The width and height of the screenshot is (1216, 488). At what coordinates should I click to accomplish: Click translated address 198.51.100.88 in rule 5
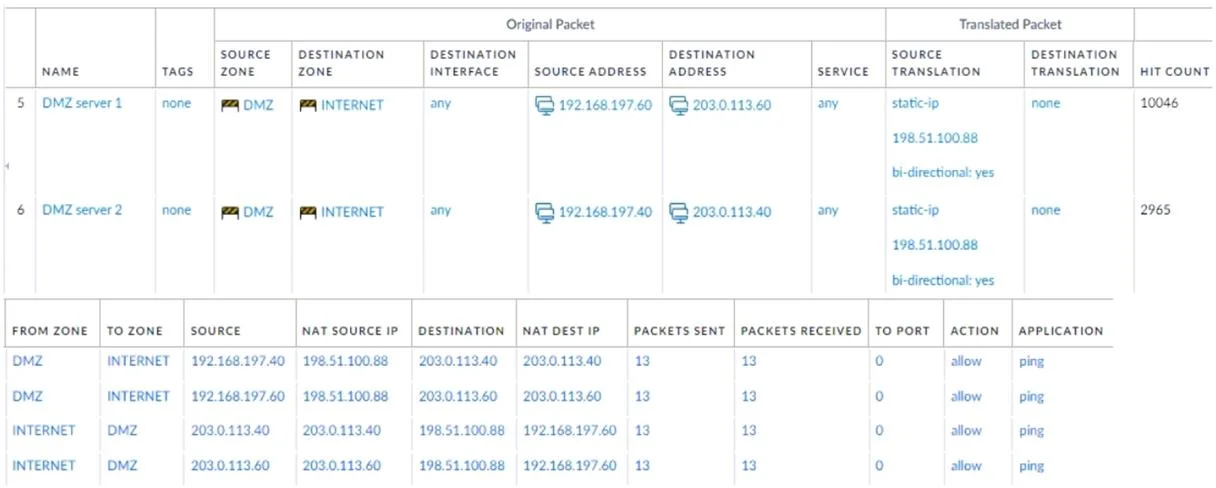934,138
